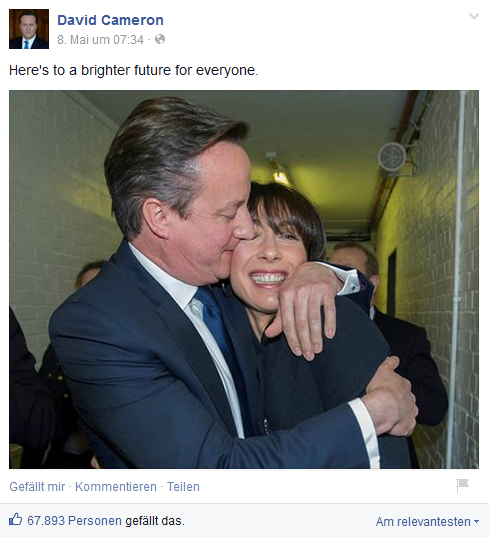The height and width of the screenshot is (537, 489).
Task: Click the profile picture thumbnail
Action: [x=29, y=29]
